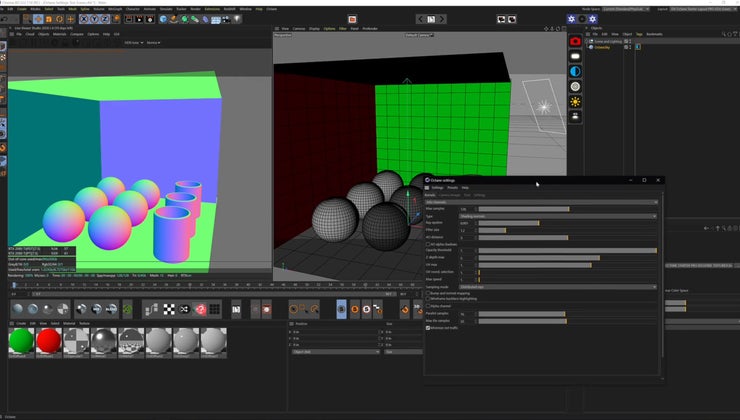This screenshot has height=420, width=740.
Task: Open the asset browser folder icon
Action: pos(353,19)
